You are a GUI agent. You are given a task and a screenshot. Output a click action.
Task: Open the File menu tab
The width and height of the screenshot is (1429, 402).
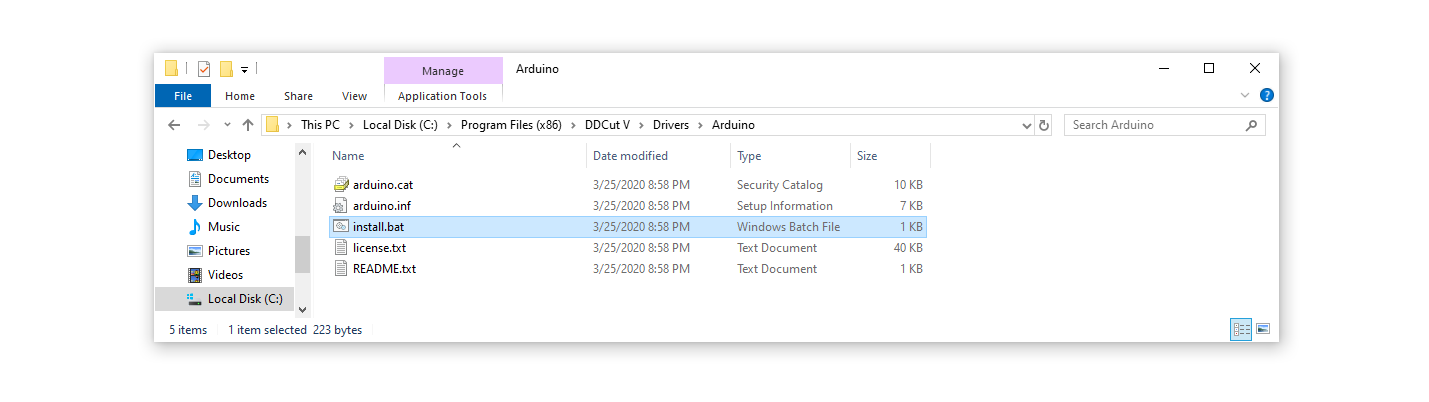point(183,96)
